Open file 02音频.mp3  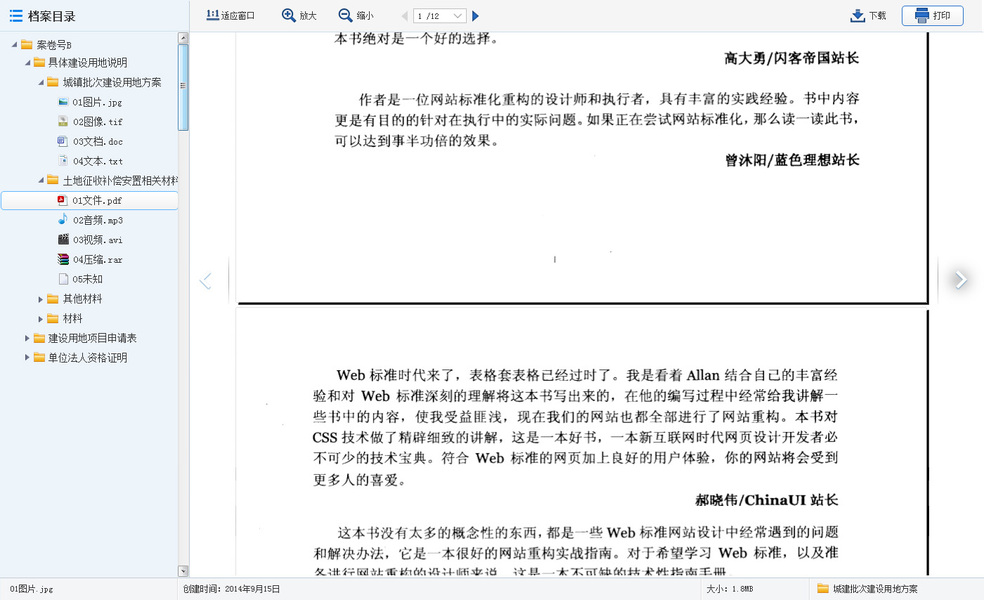[x=97, y=220]
